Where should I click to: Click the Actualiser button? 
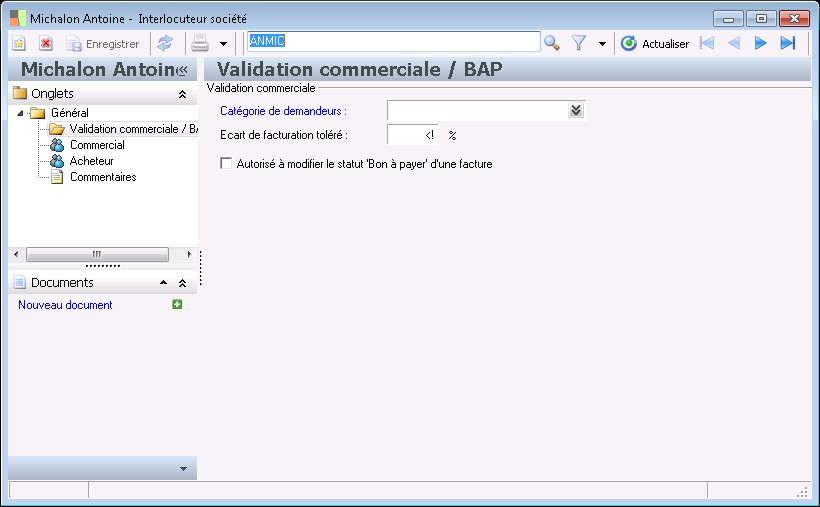[x=655, y=43]
